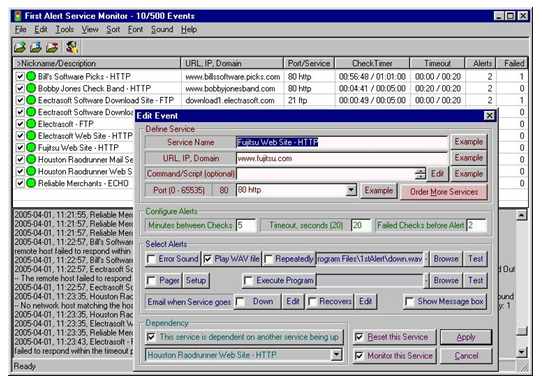This screenshot has width=542, height=381.
Task: Toggle the Play WAV file checkbox
Action: click(x=207, y=259)
